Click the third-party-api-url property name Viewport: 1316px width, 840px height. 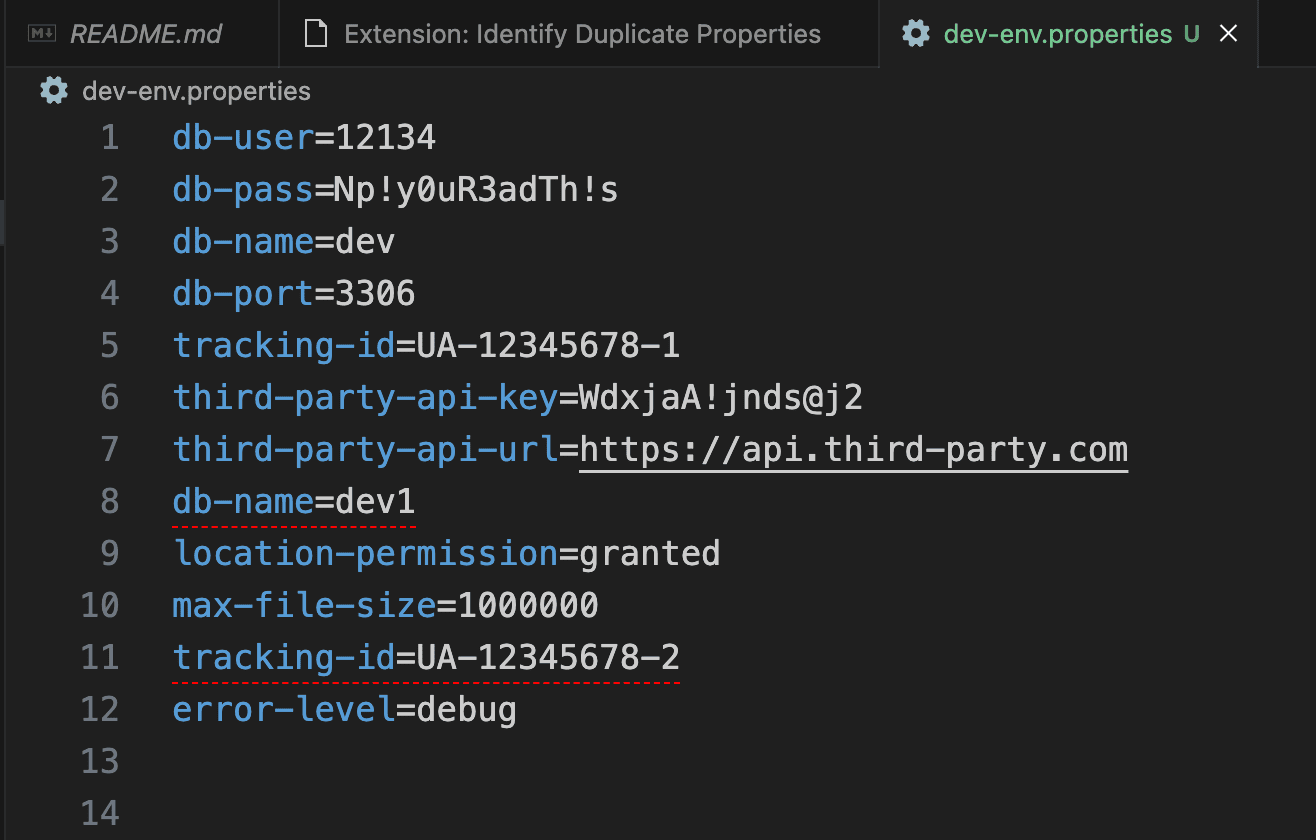[365, 449]
